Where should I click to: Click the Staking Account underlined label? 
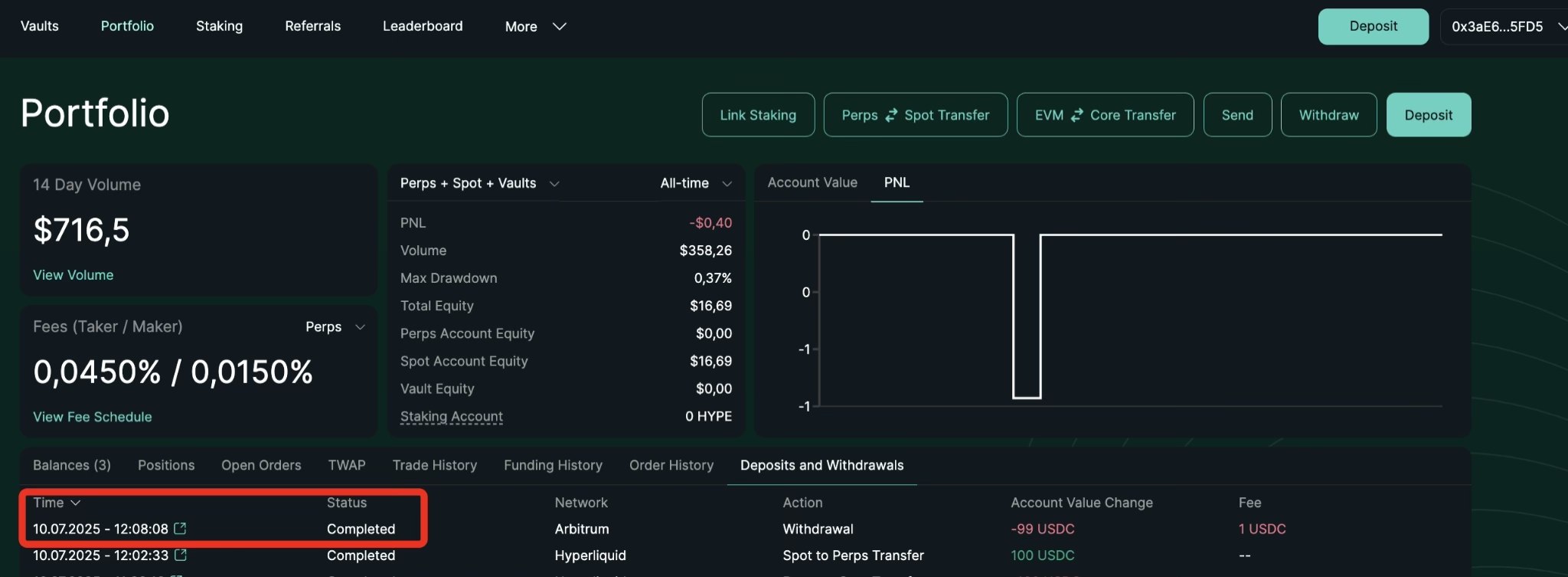(x=452, y=416)
